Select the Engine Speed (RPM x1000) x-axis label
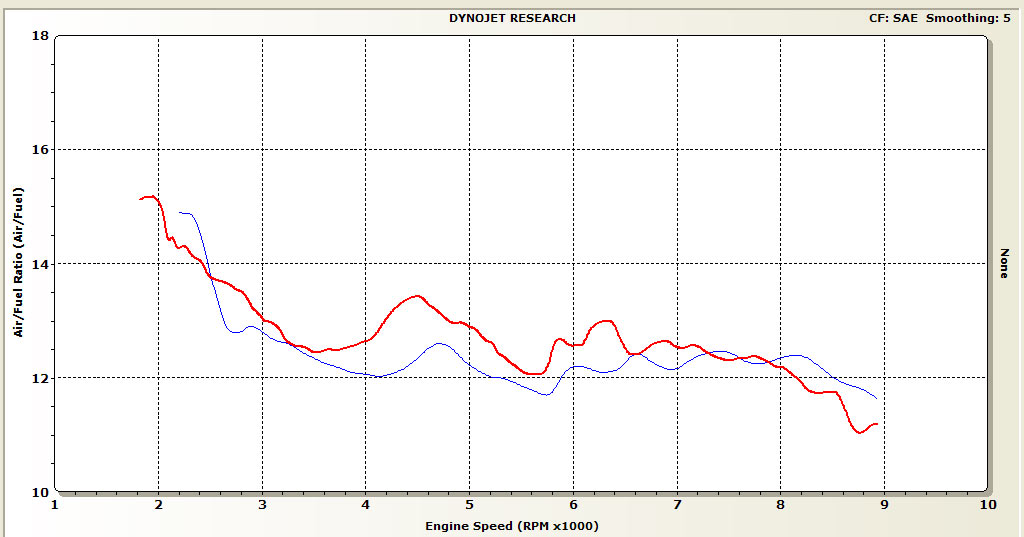 click(x=512, y=525)
